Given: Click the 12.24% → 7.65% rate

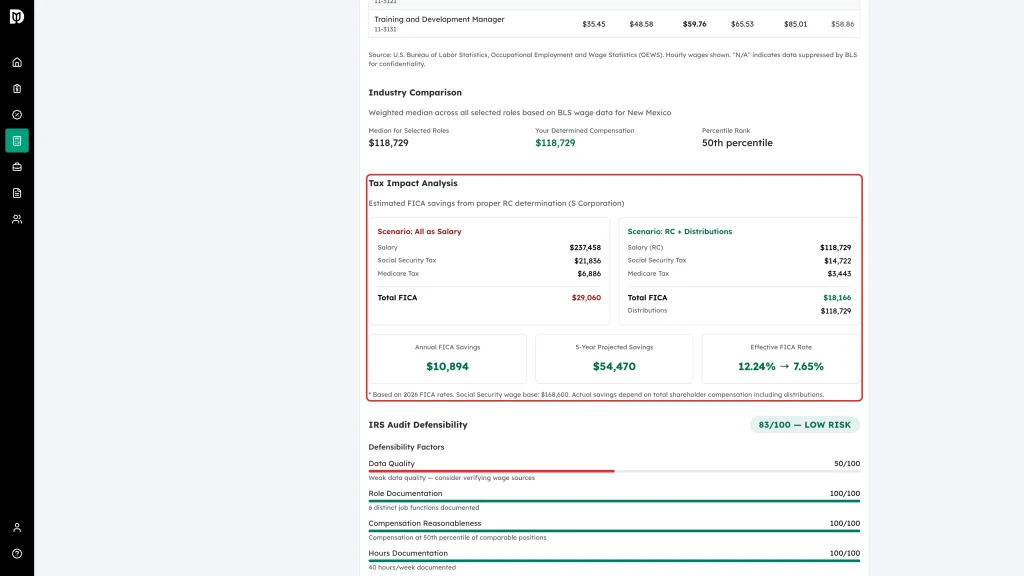Looking at the screenshot, I should point(780,366).
